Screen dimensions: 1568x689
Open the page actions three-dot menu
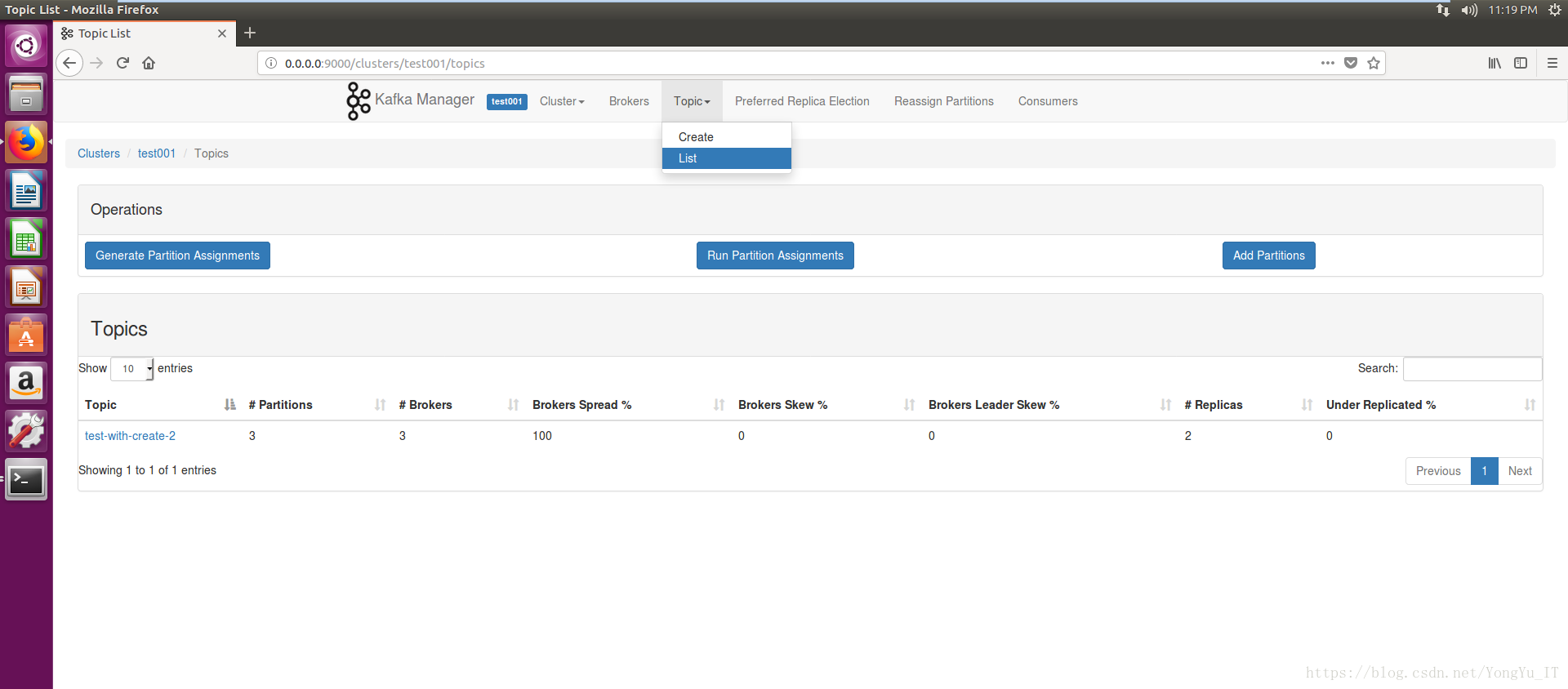1328,63
